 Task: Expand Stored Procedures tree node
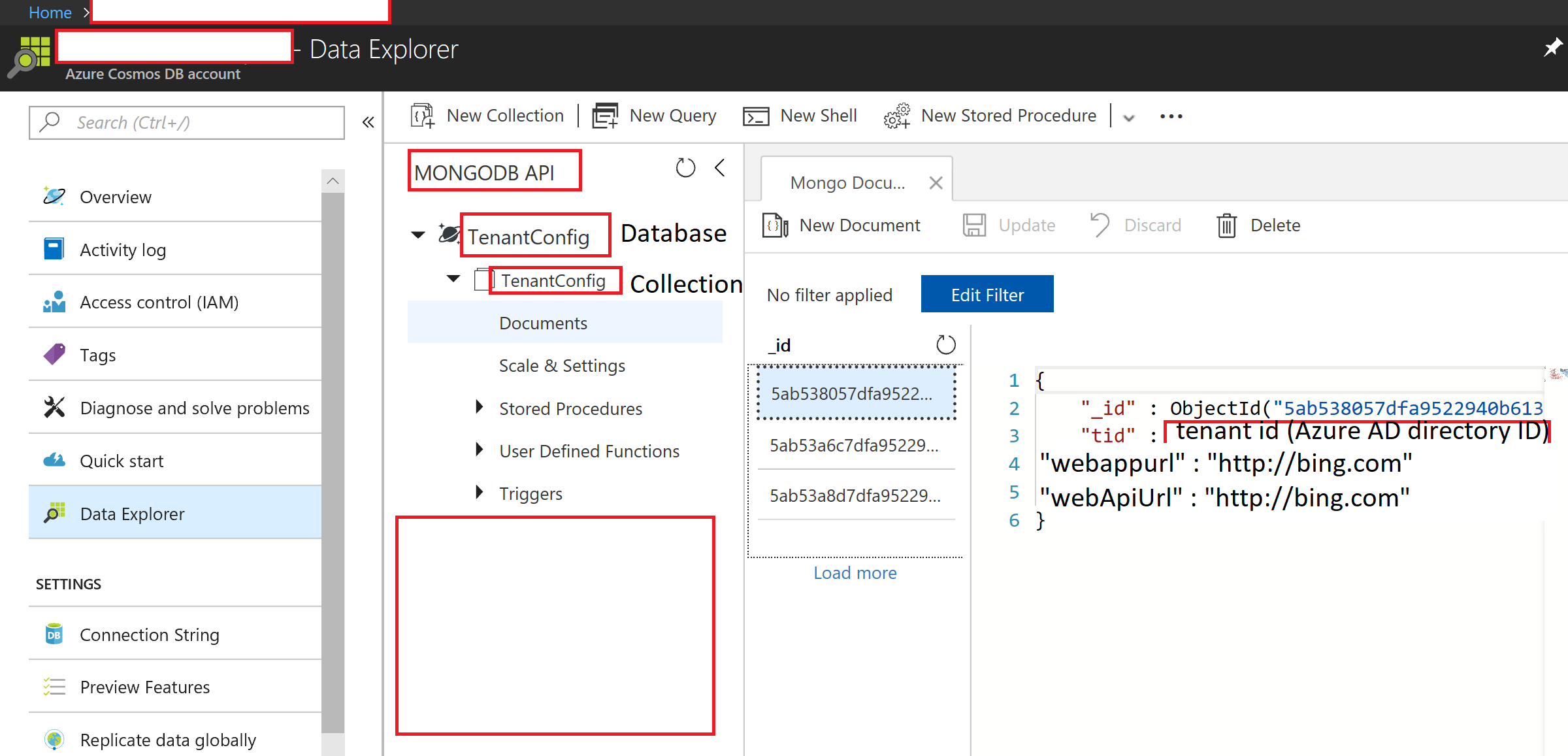[480, 408]
